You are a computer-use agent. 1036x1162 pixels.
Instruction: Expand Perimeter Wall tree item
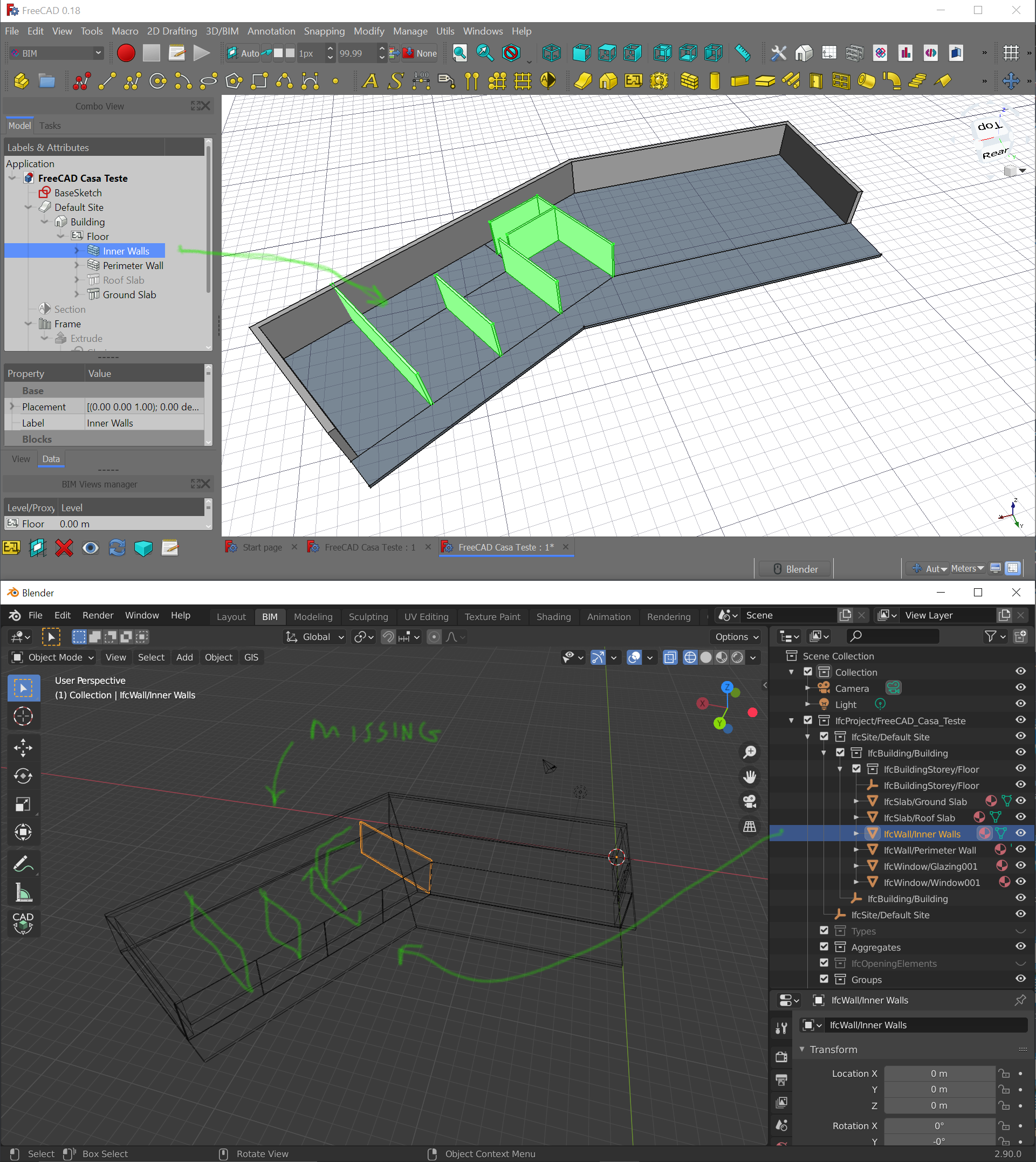click(77, 265)
